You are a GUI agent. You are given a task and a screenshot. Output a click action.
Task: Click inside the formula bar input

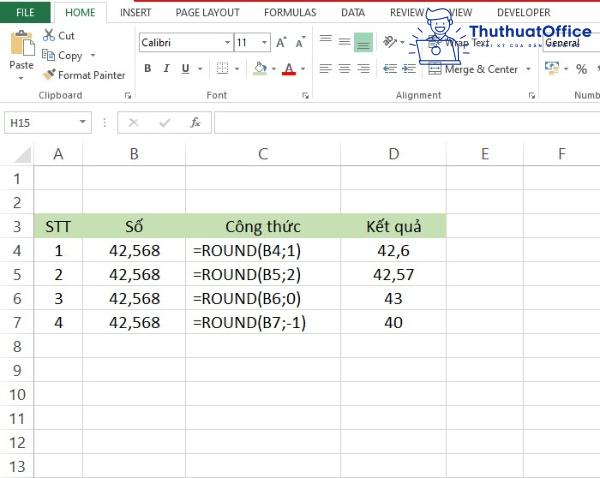(407, 123)
